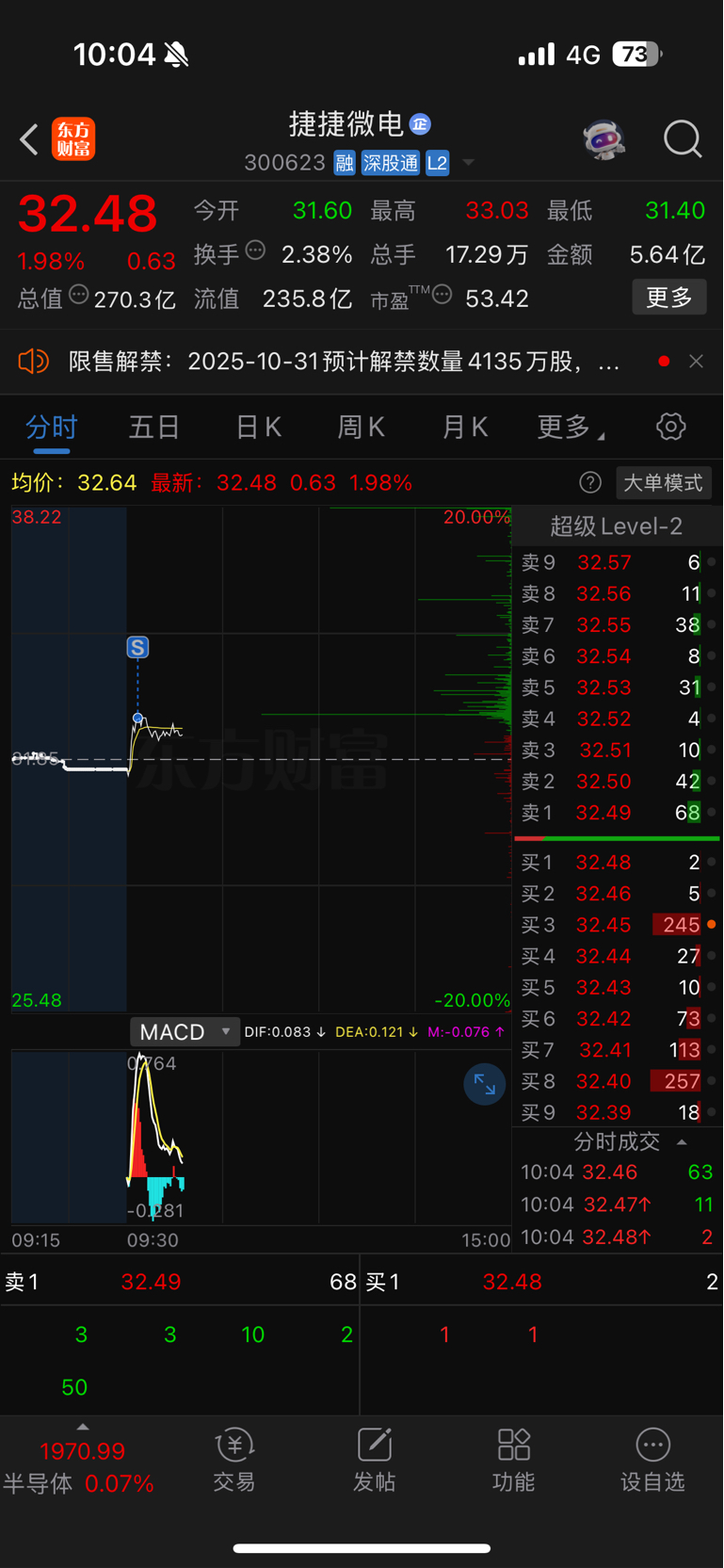Dismiss the notice with X
This screenshot has height=1568, width=724.
(696, 361)
